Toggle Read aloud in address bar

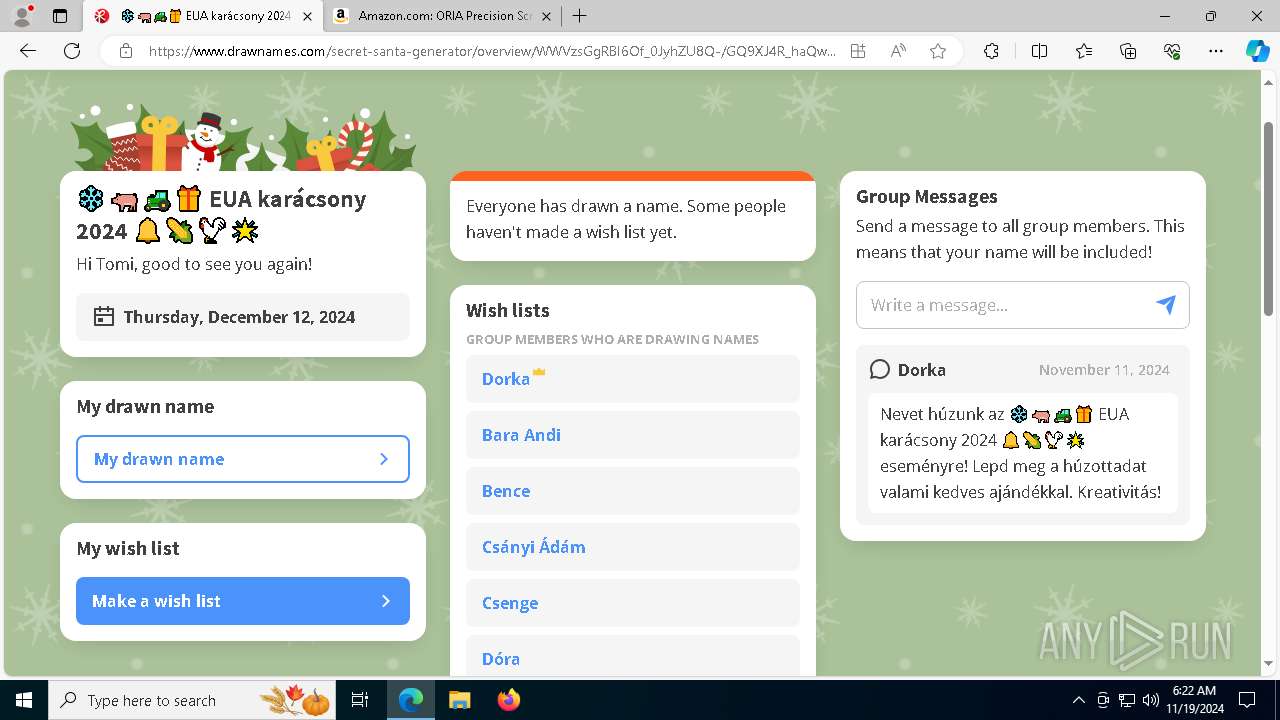coord(898,51)
